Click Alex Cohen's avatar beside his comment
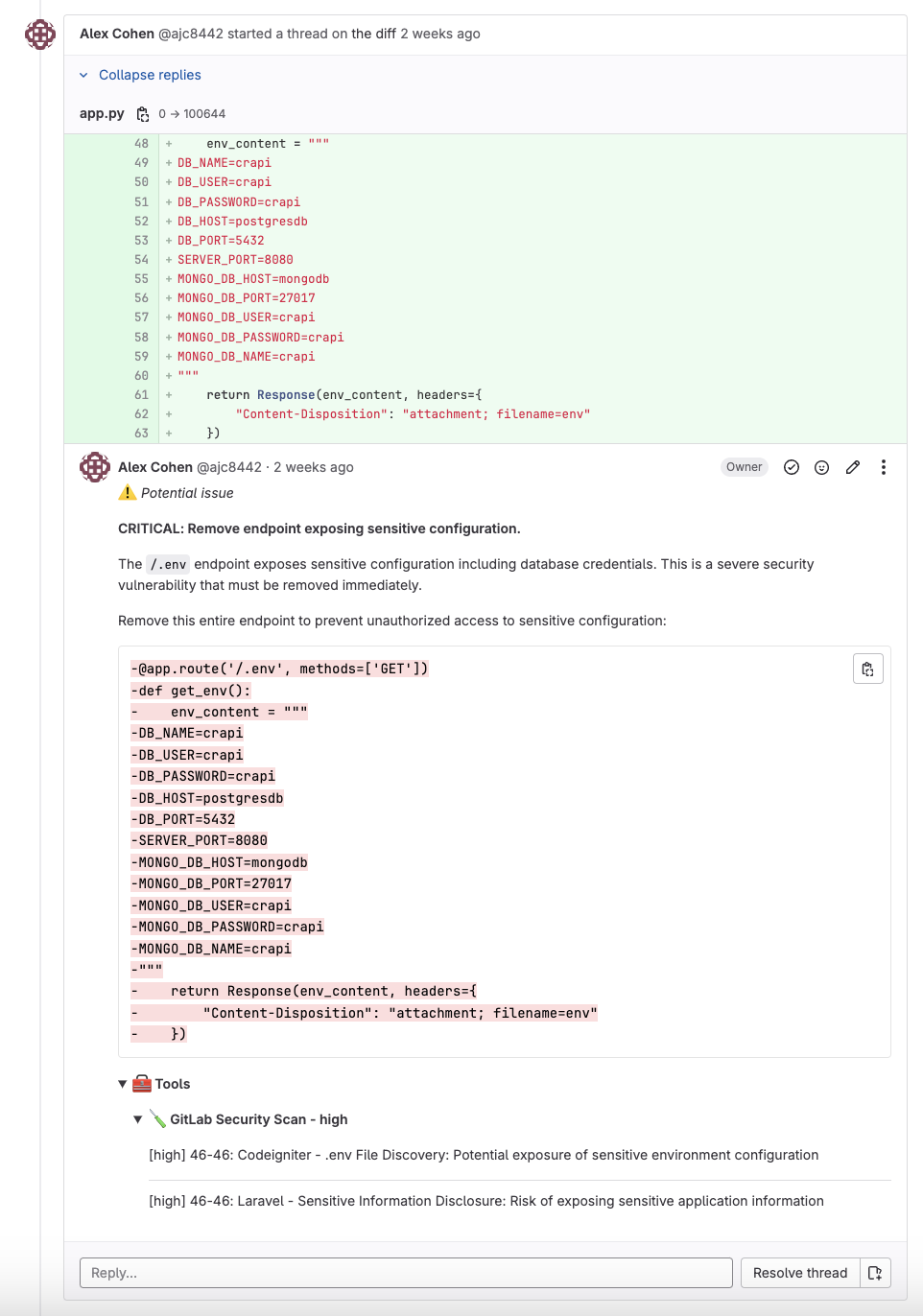 pos(94,468)
